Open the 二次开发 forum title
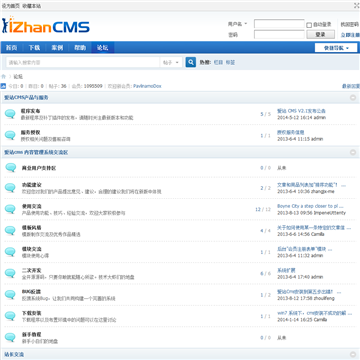The image size is (360, 360). [x=32, y=270]
